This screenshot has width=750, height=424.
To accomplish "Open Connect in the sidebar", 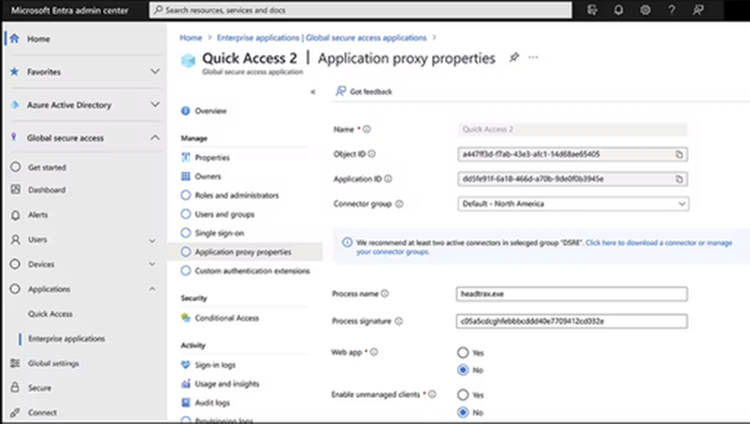I will [x=42, y=413].
